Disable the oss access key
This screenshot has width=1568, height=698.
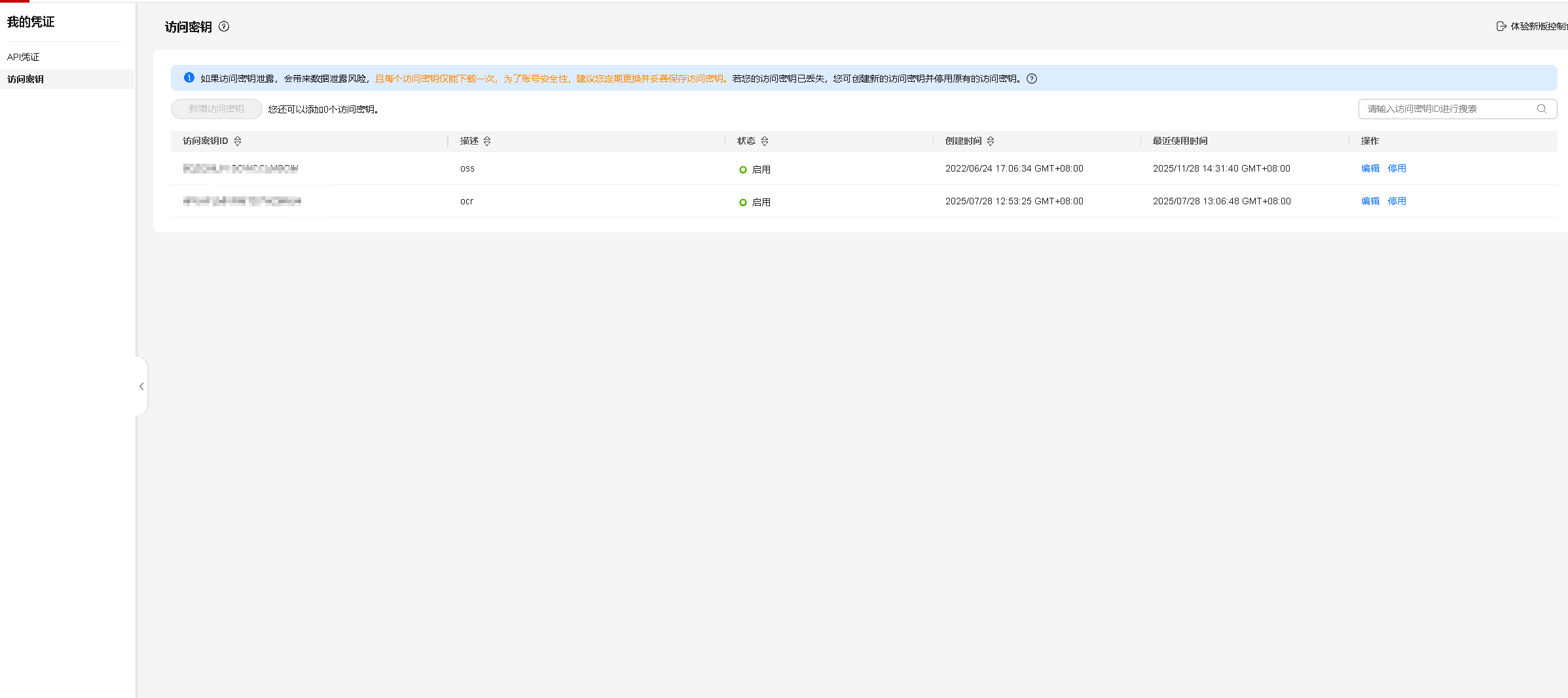(x=1397, y=168)
